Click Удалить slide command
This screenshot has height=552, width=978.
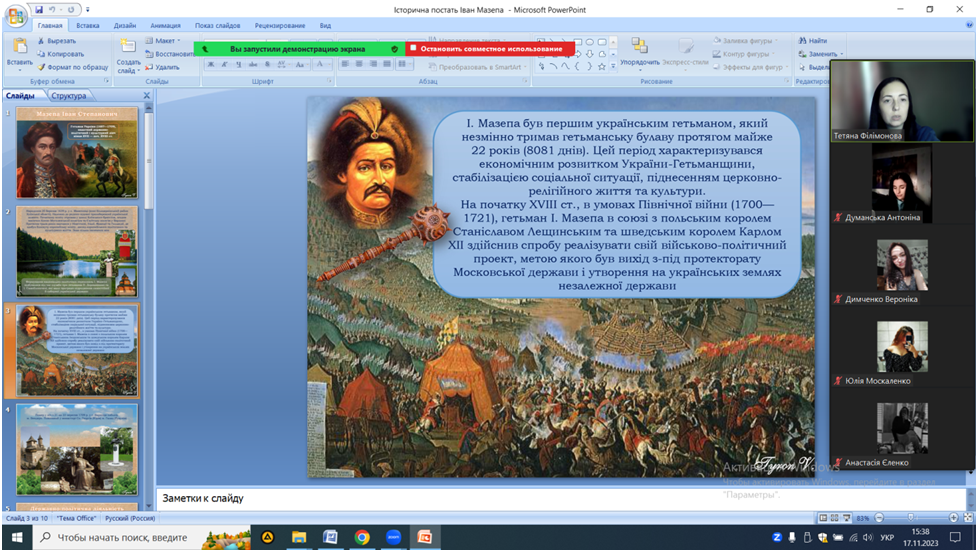(167, 67)
